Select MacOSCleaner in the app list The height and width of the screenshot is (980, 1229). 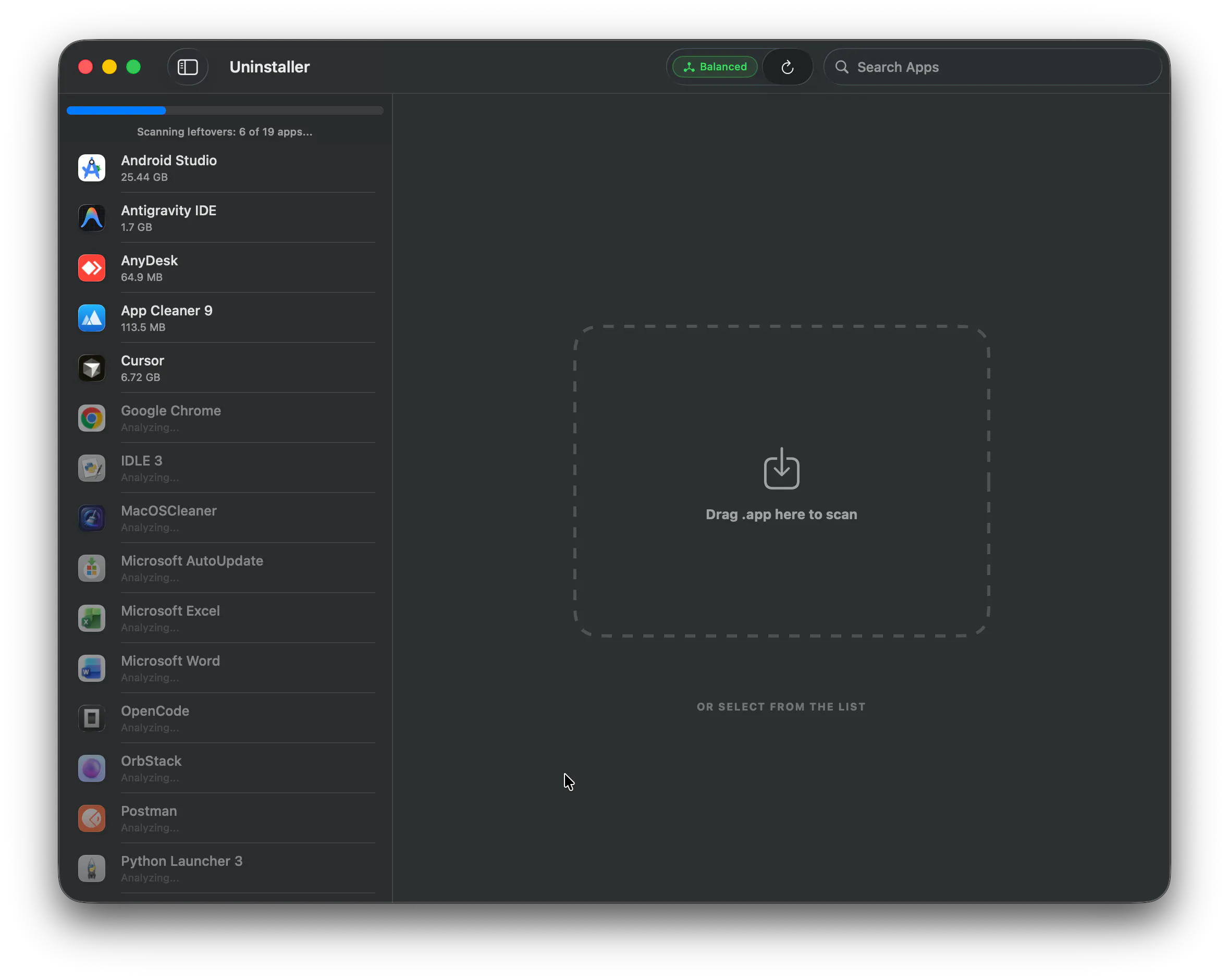225,519
